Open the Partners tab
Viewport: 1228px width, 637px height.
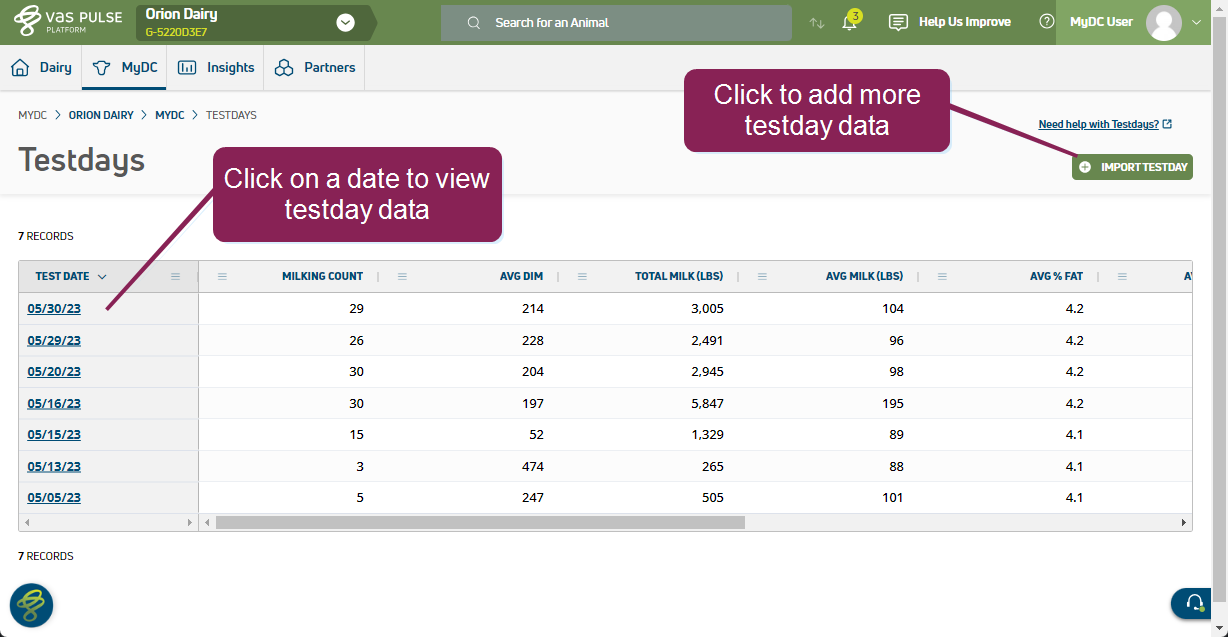click(x=315, y=68)
